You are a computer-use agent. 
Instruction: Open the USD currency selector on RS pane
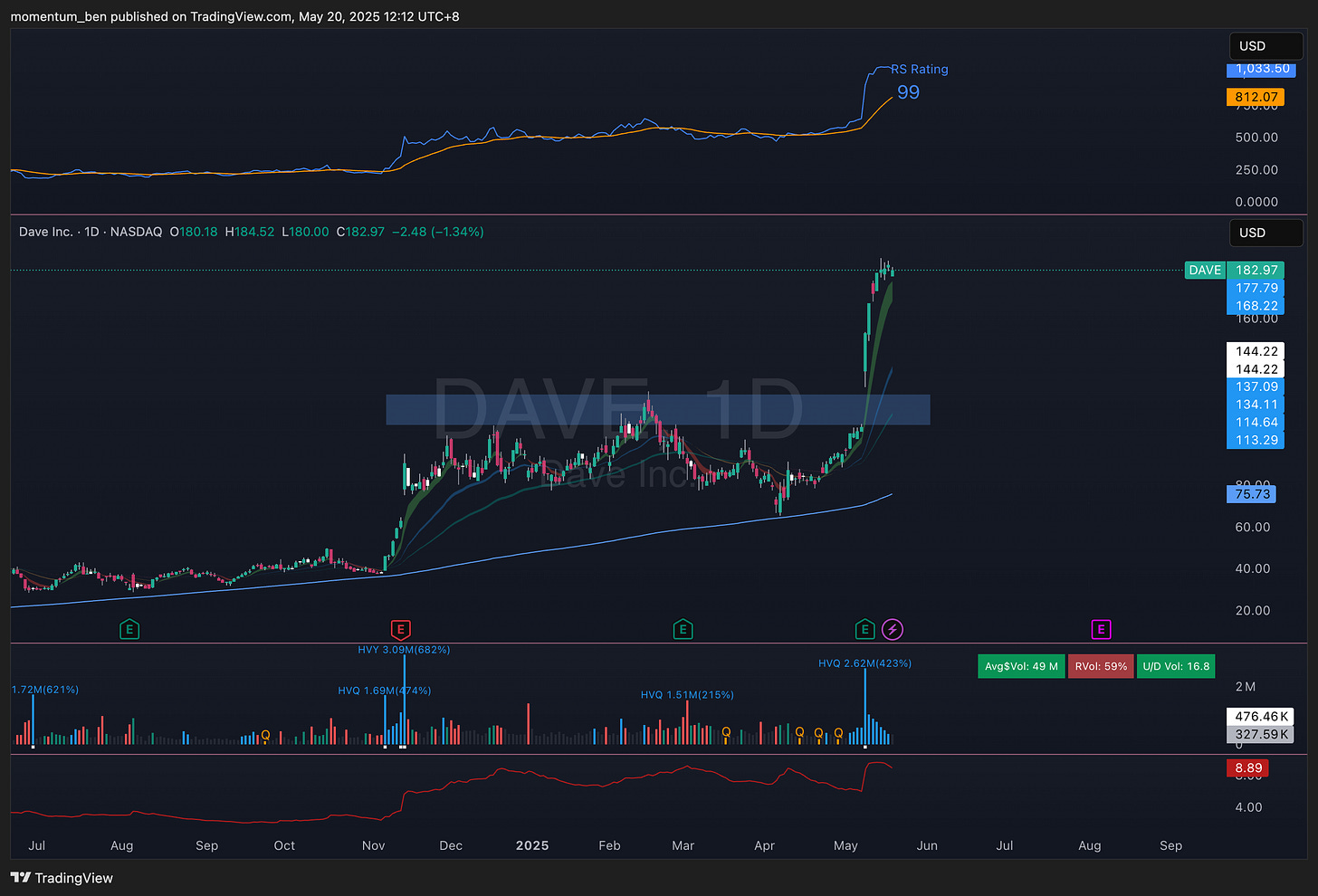1265,46
